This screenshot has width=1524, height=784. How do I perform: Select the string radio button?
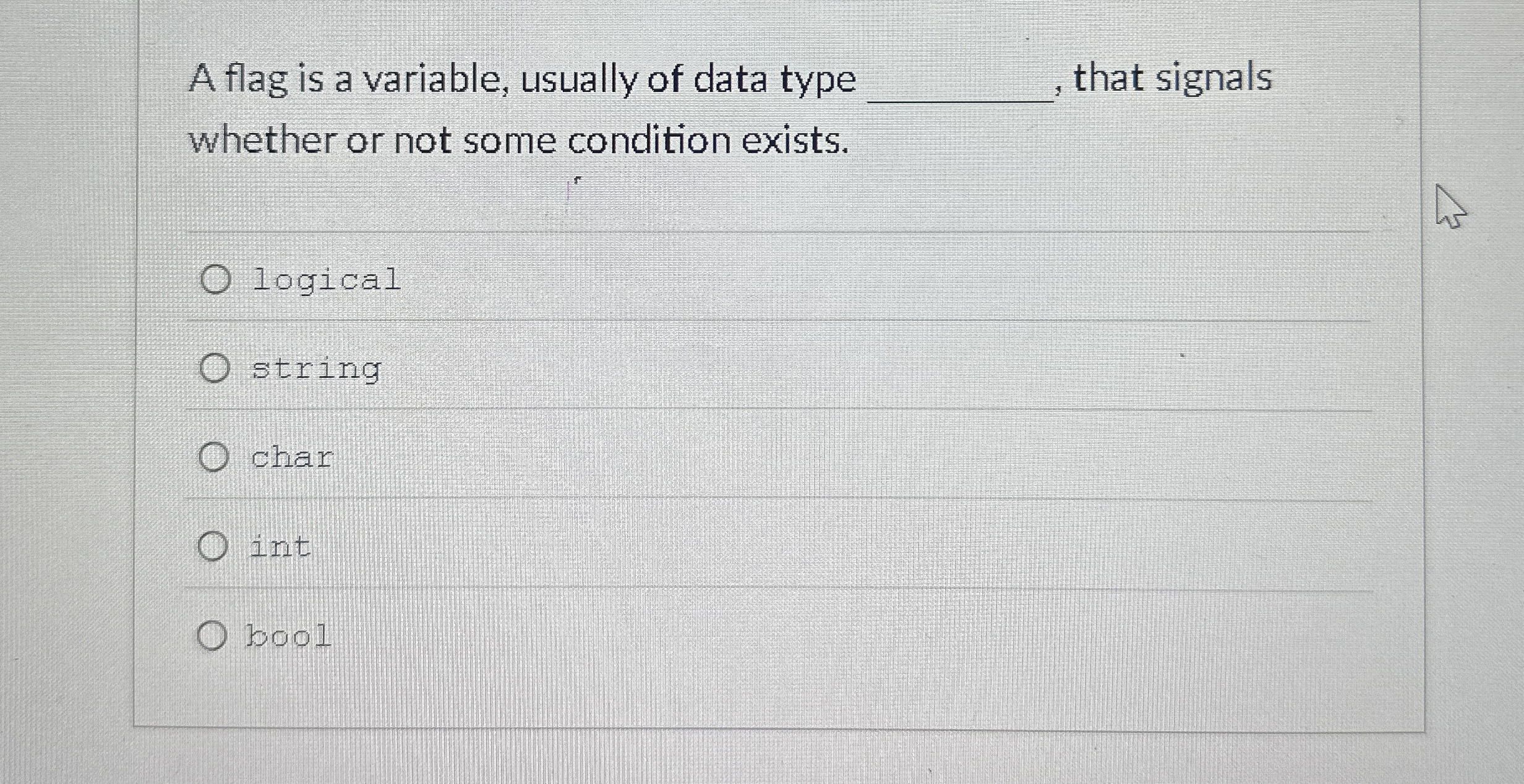pos(216,370)
